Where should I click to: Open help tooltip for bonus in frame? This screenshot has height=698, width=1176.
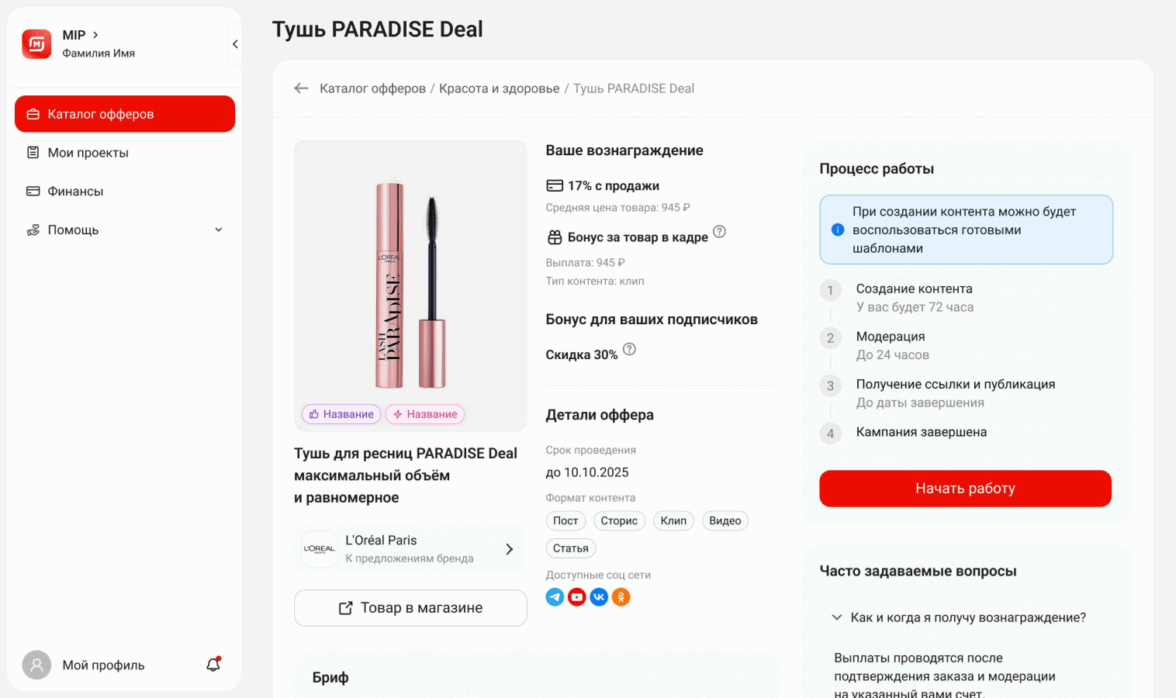(x=719, y=232)
